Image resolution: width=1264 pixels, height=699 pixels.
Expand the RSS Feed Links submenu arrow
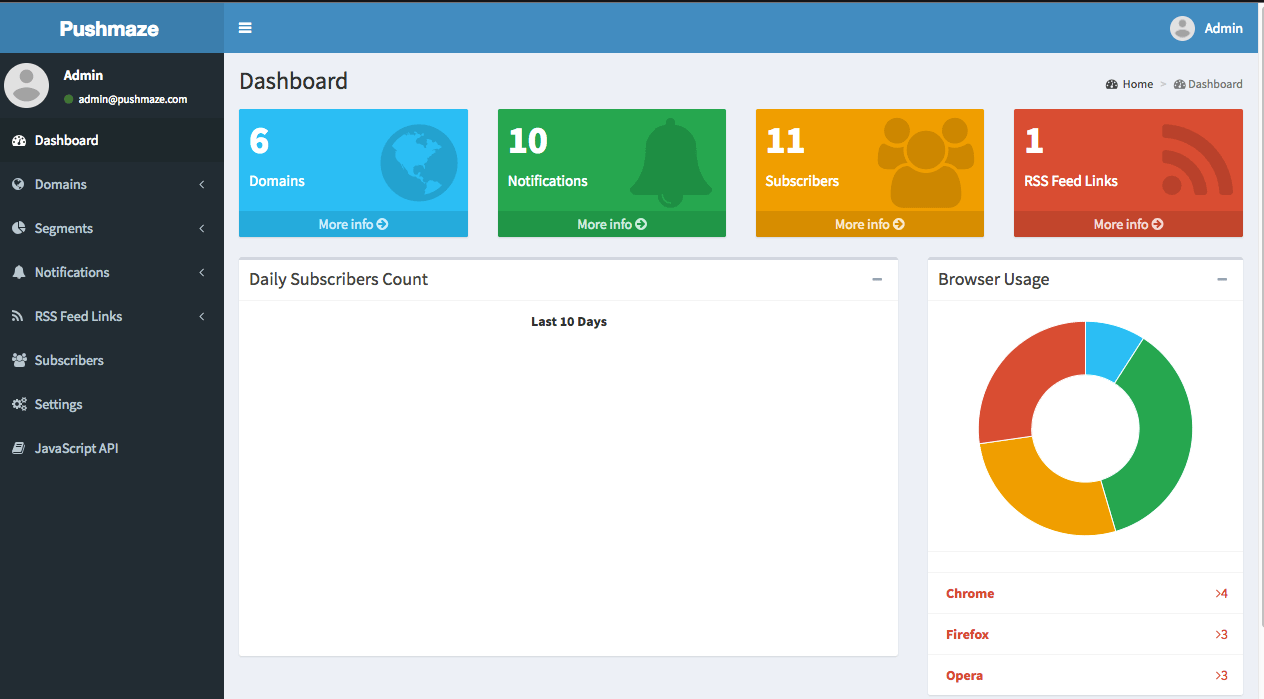[x=202, y=316]
